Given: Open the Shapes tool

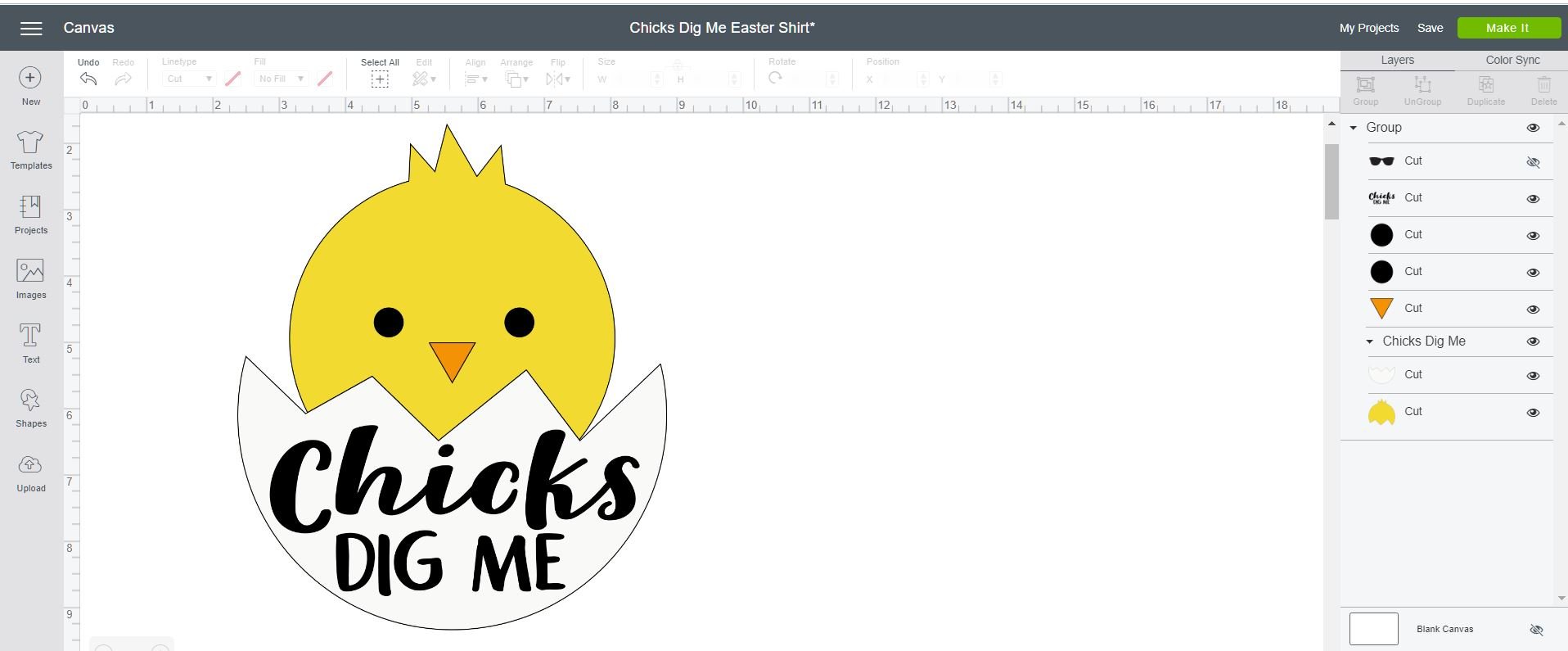Looking at the screenshot, I should pos(30,400).
